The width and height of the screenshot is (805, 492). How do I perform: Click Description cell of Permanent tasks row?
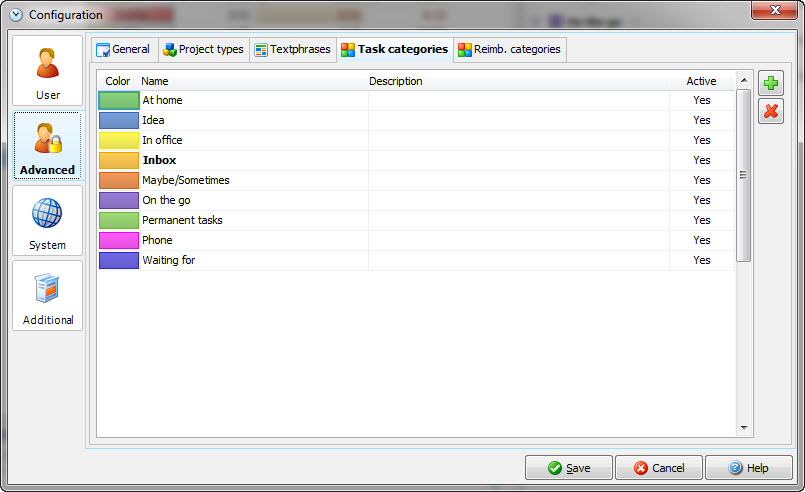pos(519,220)
